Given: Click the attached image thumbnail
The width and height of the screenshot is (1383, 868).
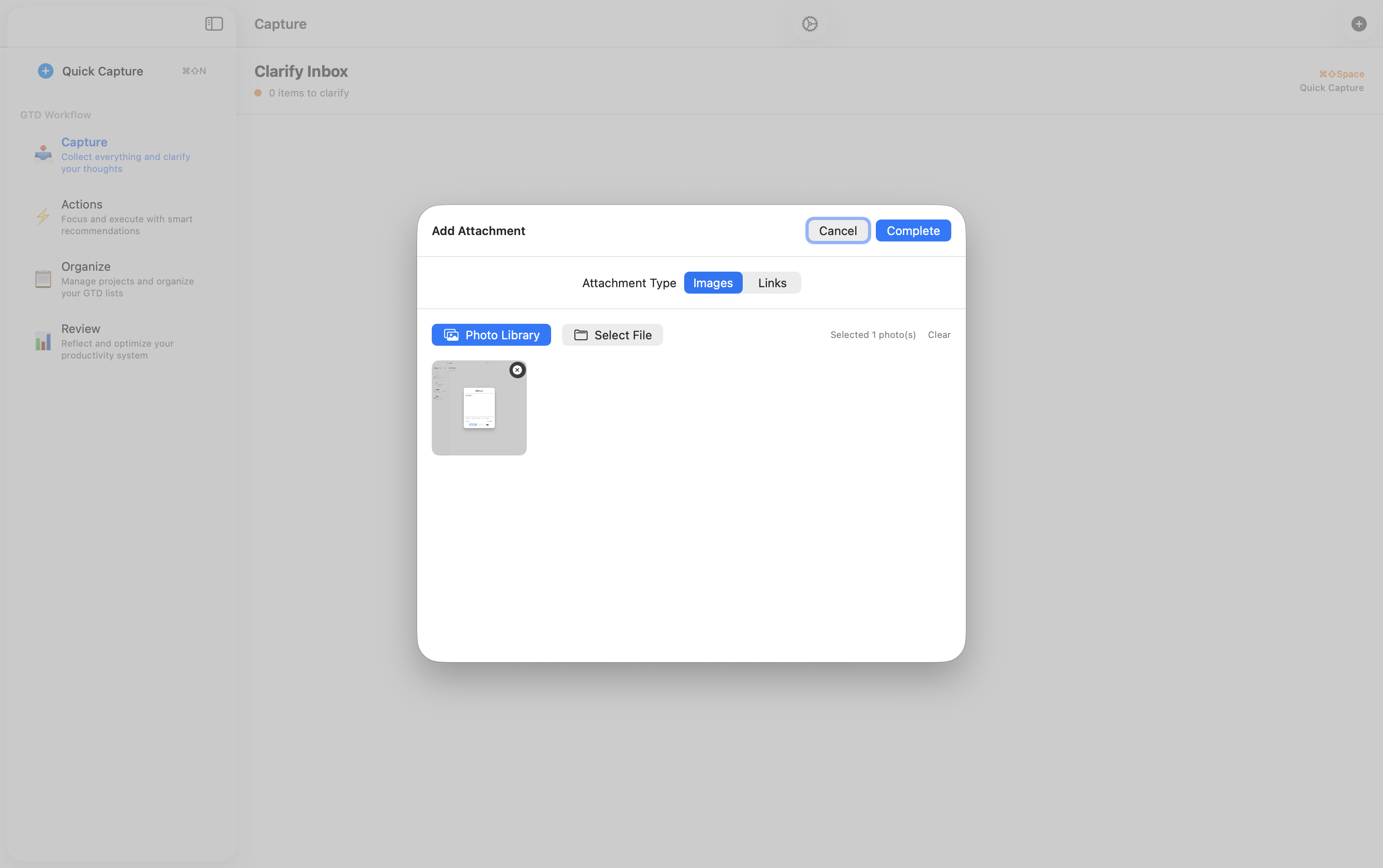Looking at the screenshot, I should 478,407.
